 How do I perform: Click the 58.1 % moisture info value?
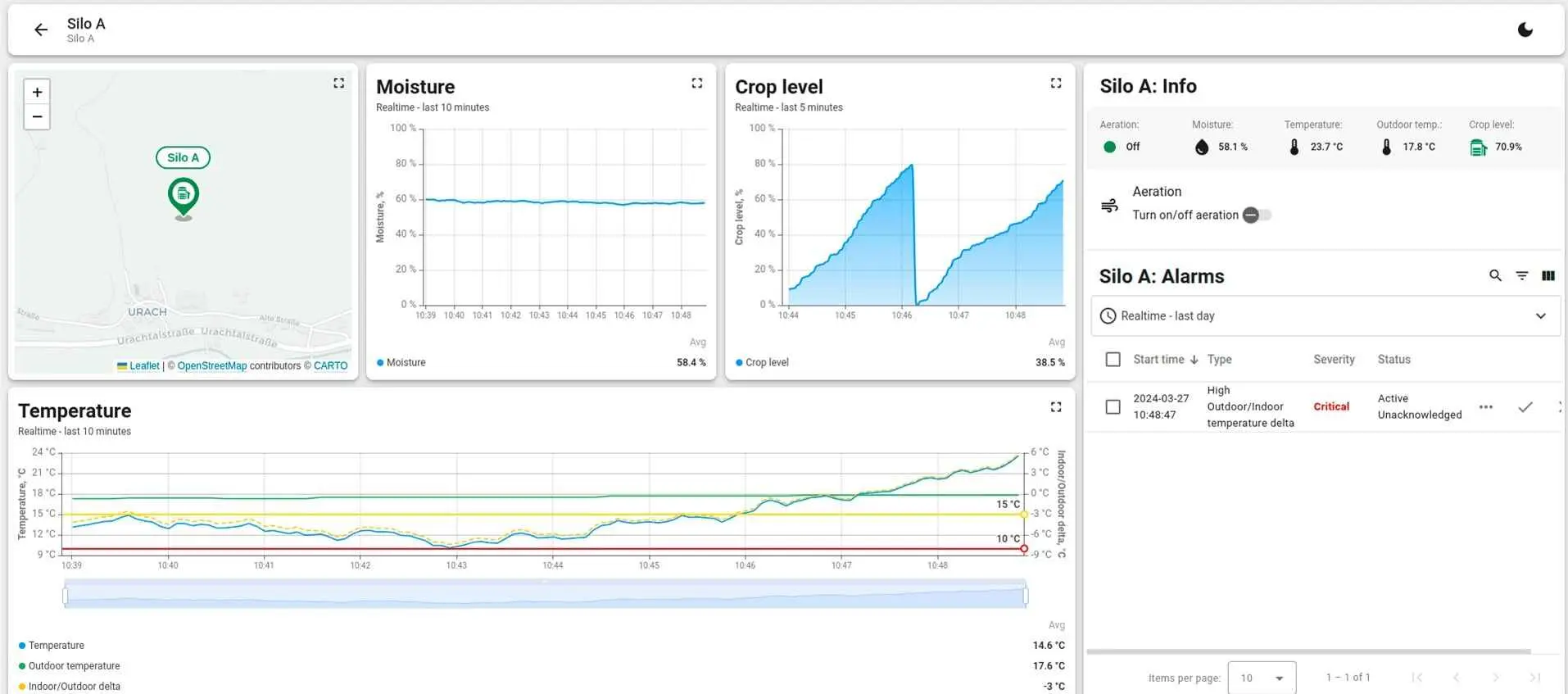click(x=1233, y=147)
